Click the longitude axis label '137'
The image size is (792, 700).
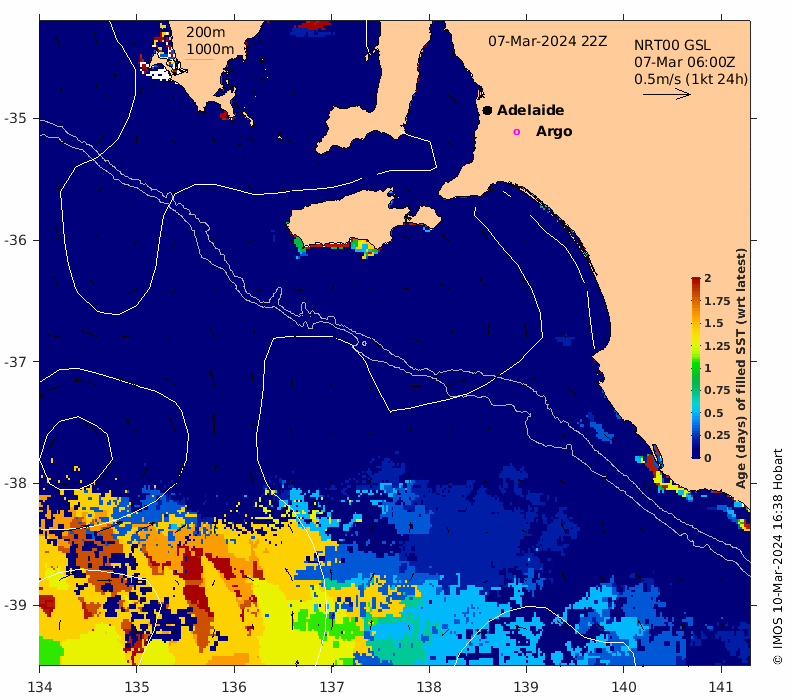point(332,687)
